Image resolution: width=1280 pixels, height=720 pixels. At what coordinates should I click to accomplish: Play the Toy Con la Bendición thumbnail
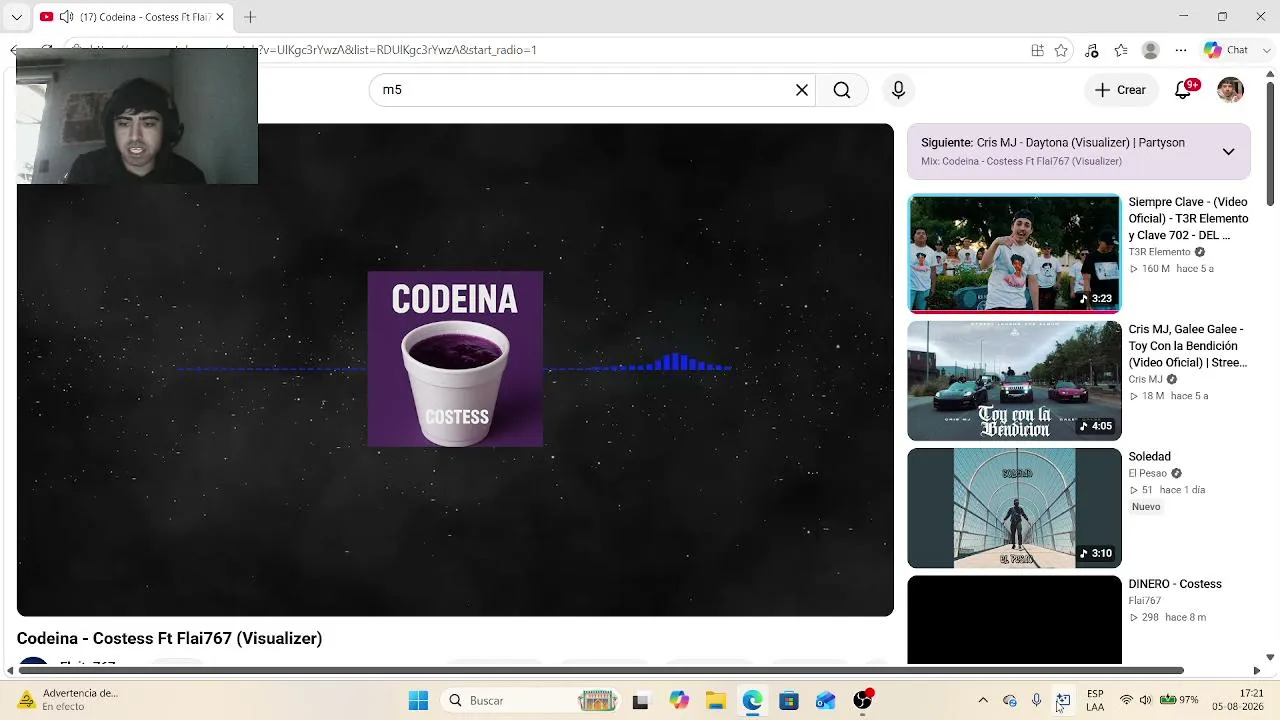point(1014,381)
